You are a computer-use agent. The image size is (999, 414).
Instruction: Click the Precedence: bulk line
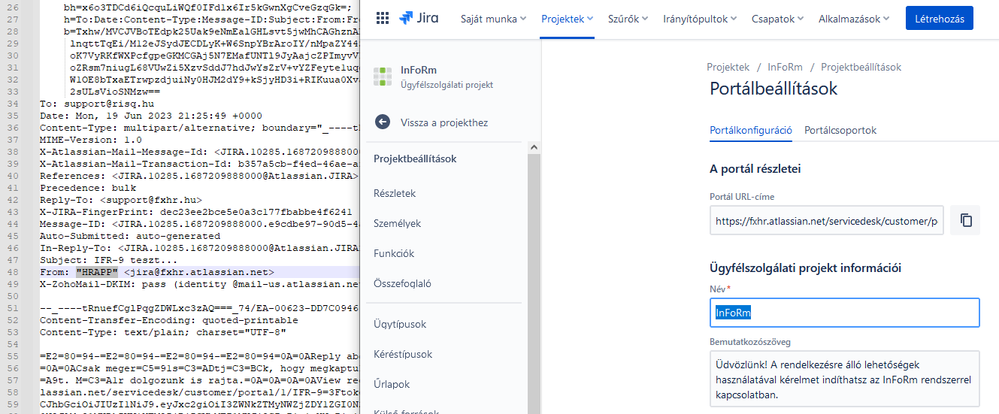point(88,188)
